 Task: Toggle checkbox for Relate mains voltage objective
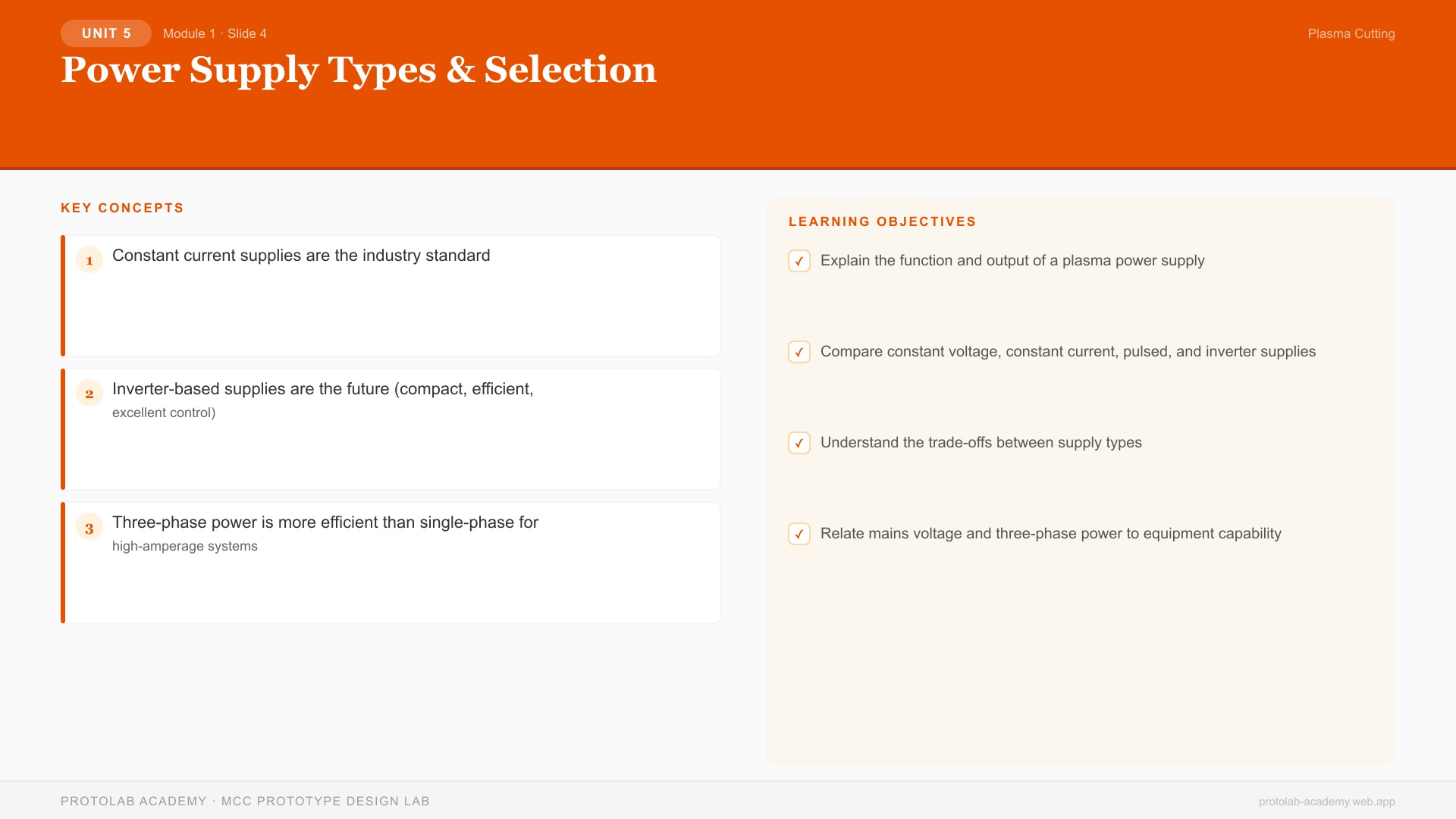(x=799, y=534)
